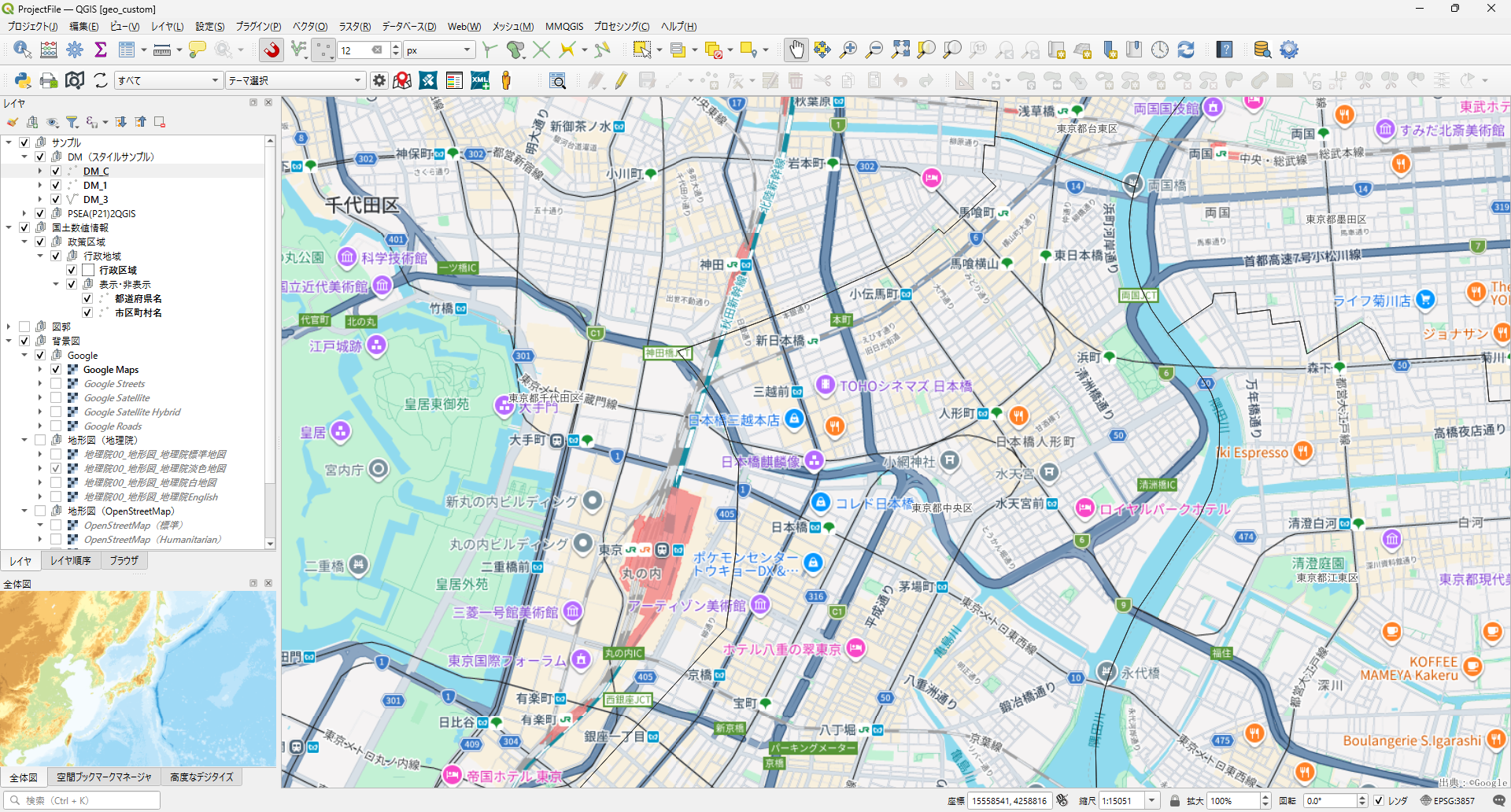Click Expand All icon in Layers panel
The image size is (1511, 812).
click(120, 122)
